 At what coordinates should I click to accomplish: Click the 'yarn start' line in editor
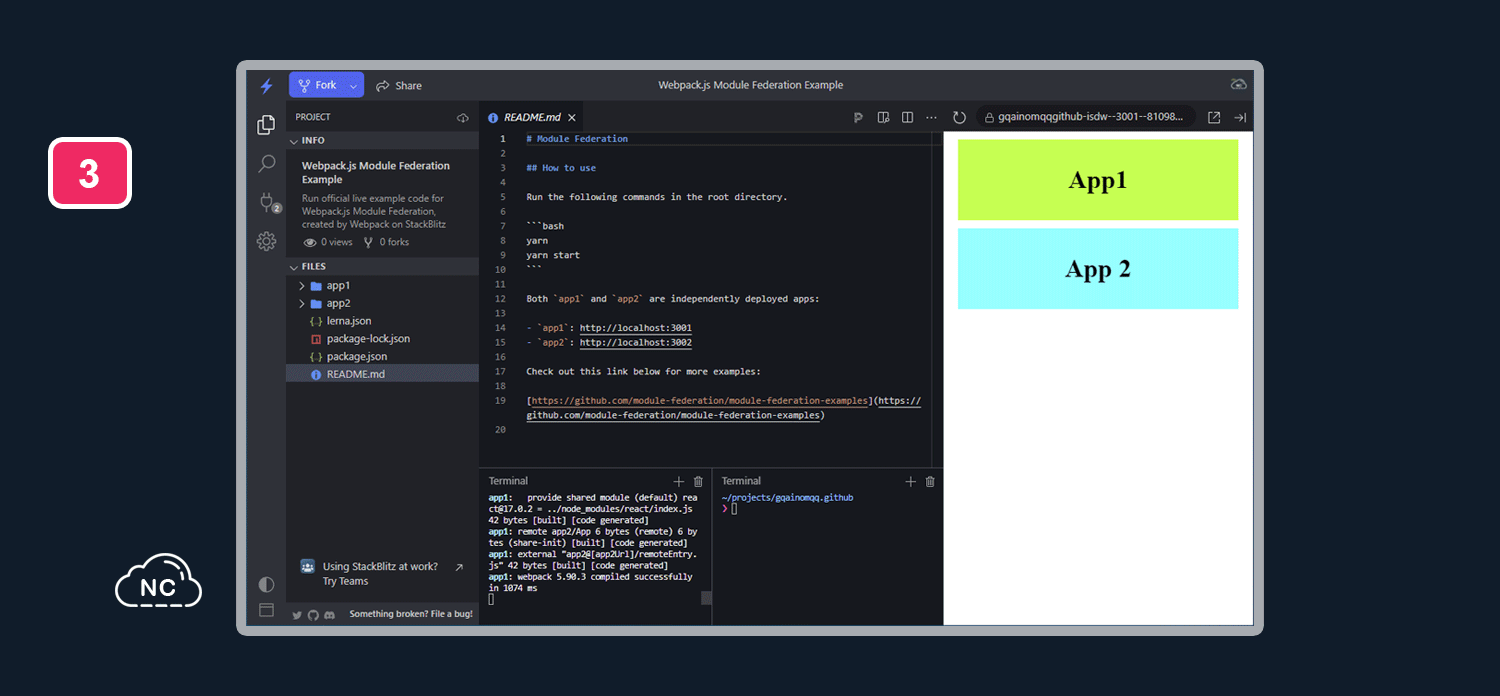(x=553, y=255)
